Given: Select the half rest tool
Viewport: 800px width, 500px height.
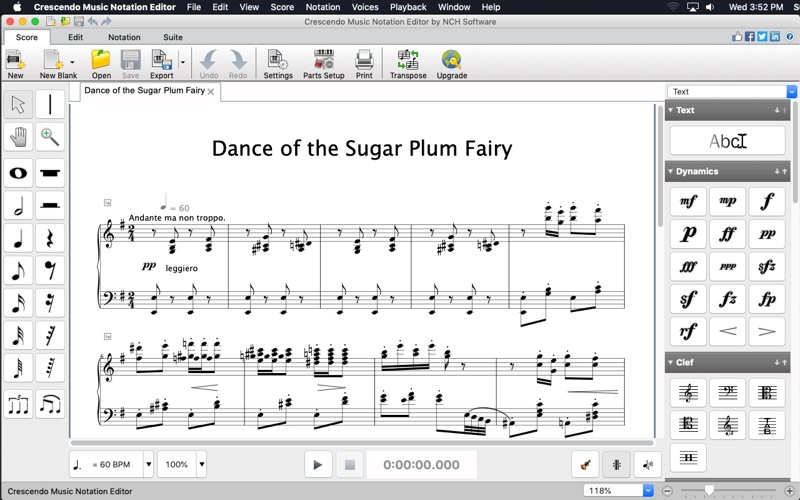Looking at the screenshot, I should 50,205.
